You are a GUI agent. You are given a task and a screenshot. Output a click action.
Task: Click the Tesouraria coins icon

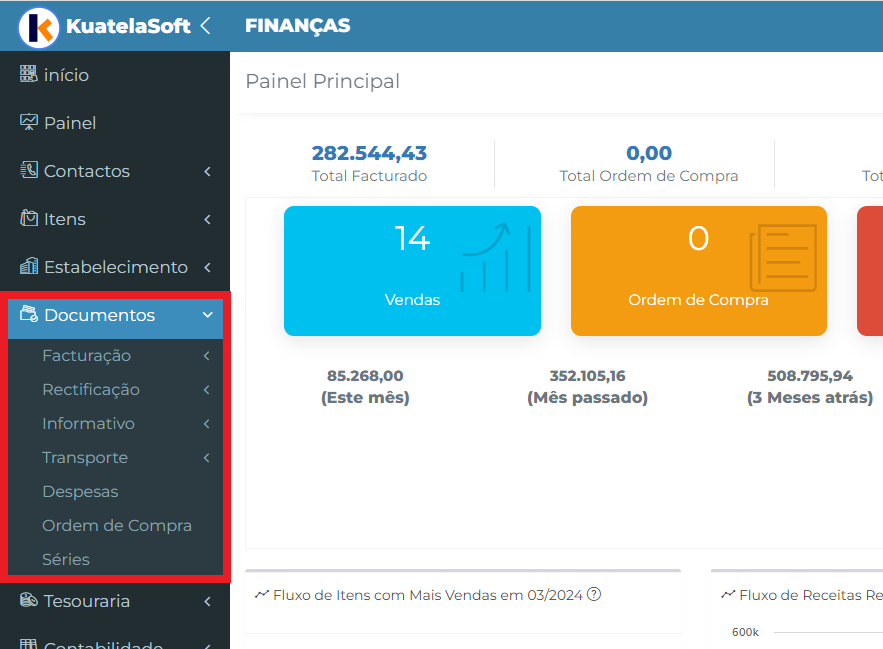point(29,600)
